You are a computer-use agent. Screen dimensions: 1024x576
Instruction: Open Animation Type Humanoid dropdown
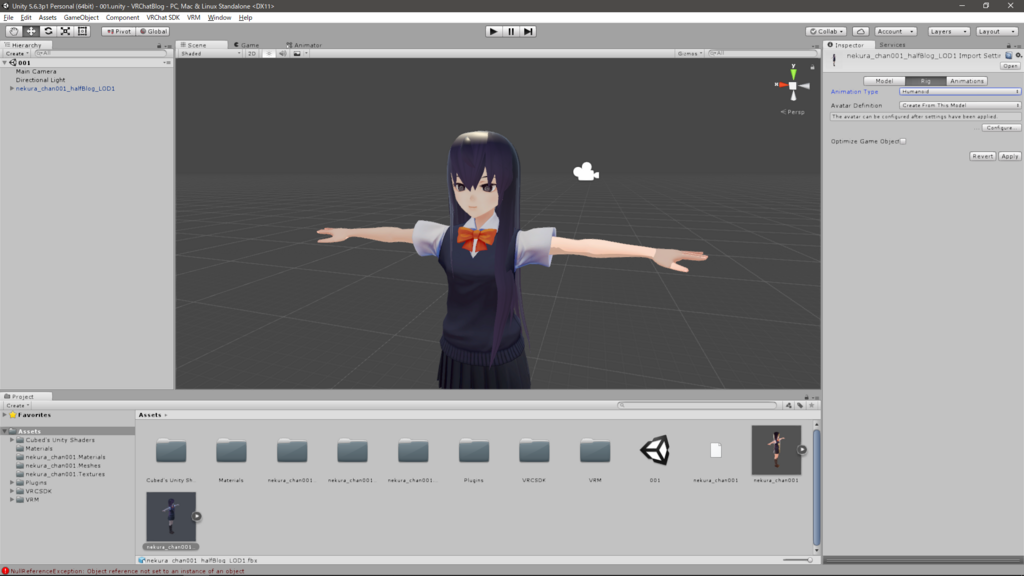(959, 91)
